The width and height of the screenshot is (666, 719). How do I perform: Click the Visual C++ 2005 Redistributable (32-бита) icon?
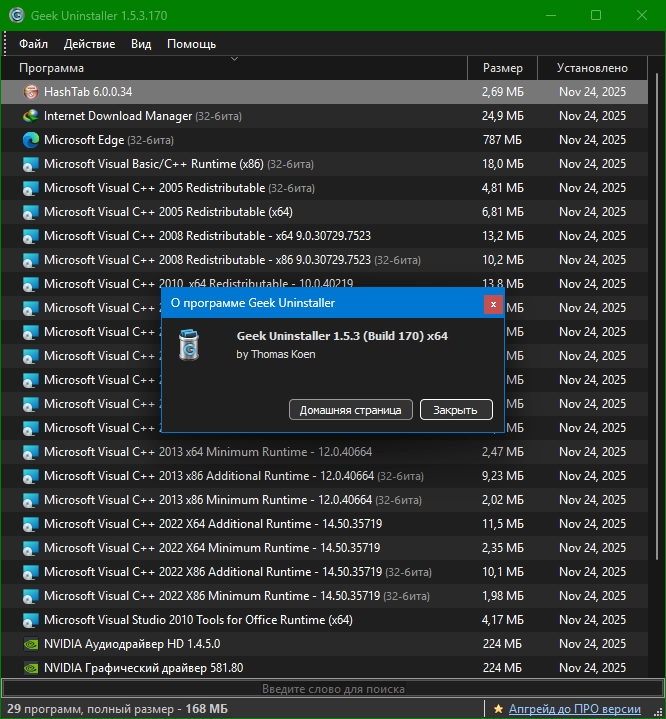pos(31,188)
